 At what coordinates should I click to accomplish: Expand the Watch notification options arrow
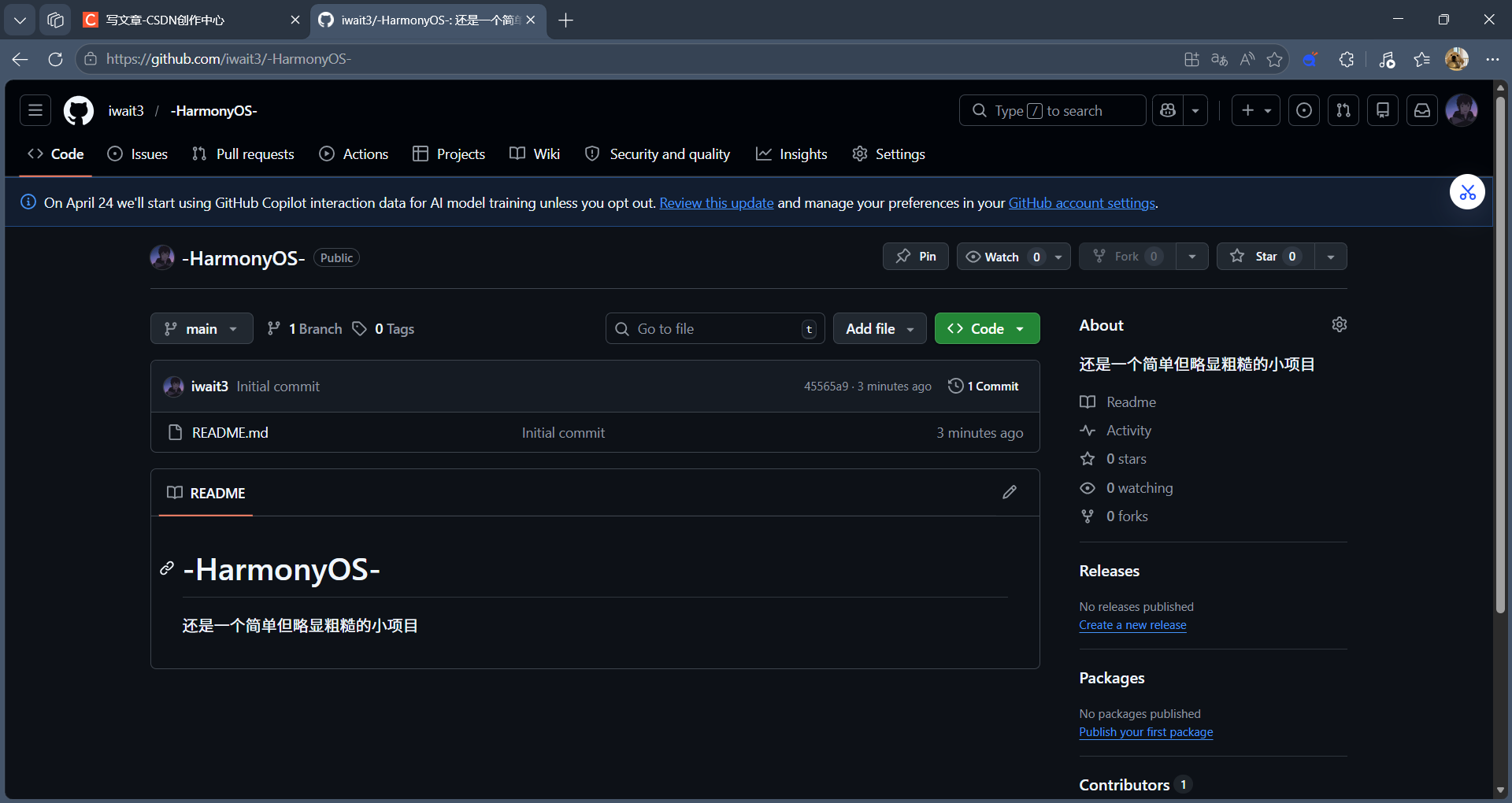1058,257
